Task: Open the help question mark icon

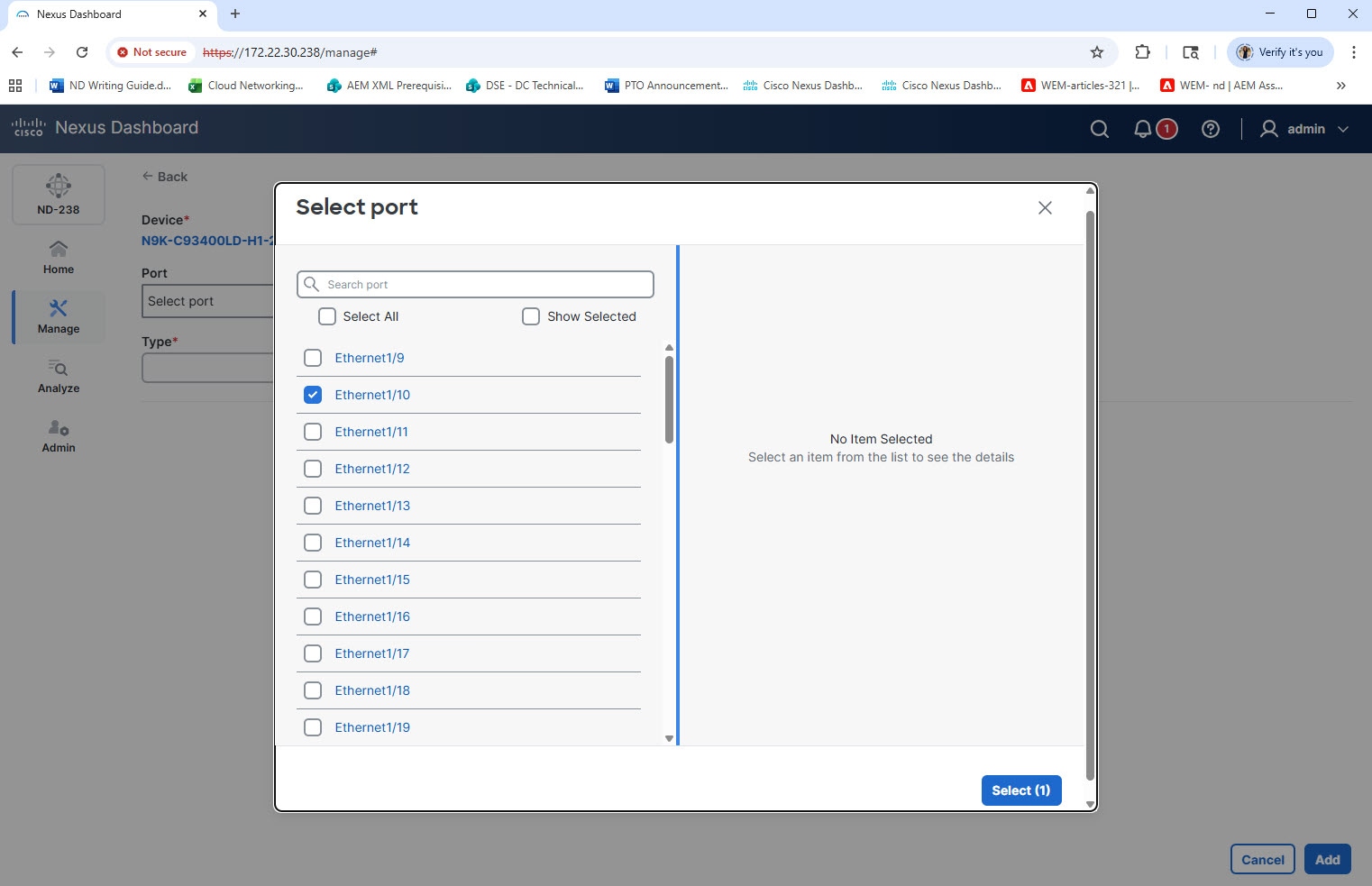Action: [x=1210, y=128]
